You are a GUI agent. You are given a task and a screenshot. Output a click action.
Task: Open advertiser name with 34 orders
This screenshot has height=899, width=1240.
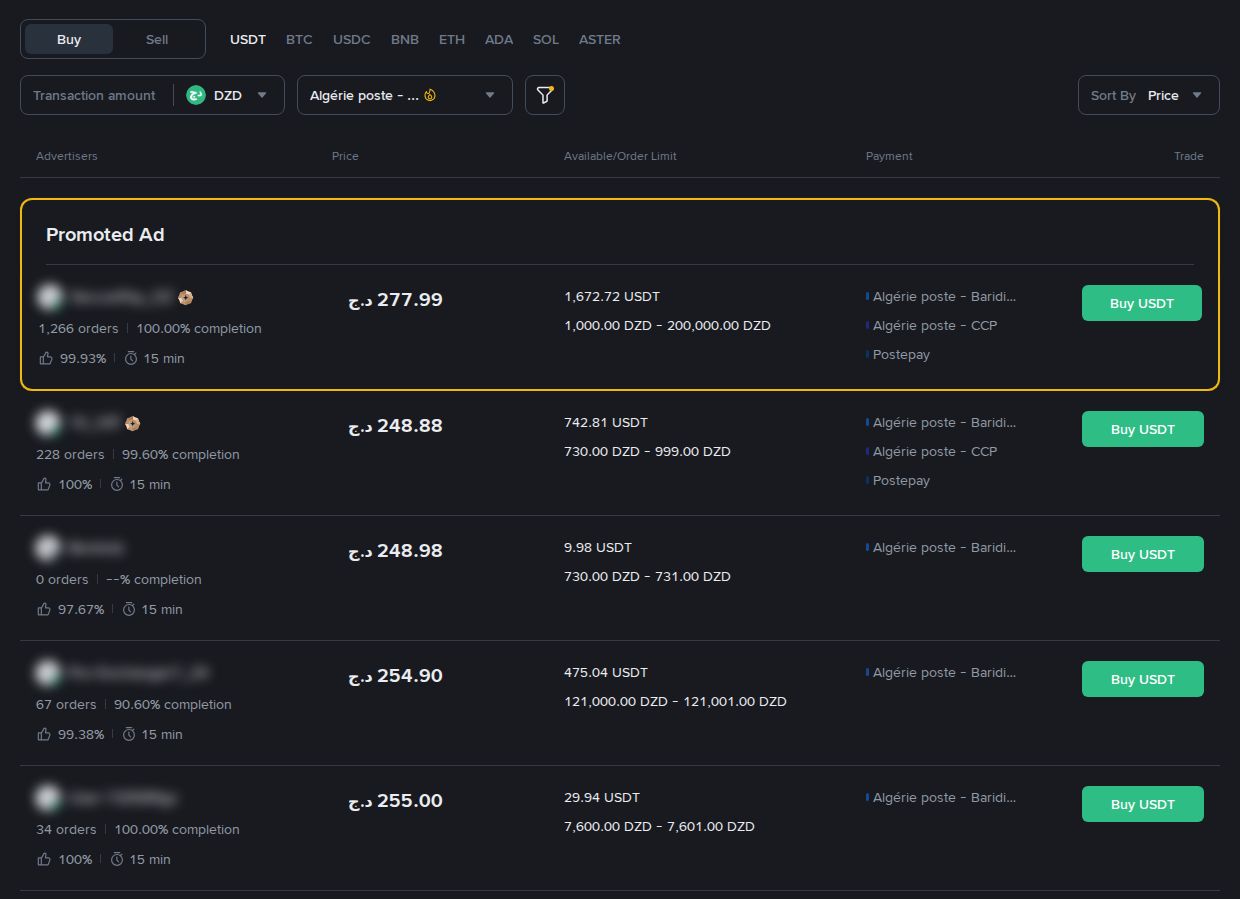pos(122,798)
